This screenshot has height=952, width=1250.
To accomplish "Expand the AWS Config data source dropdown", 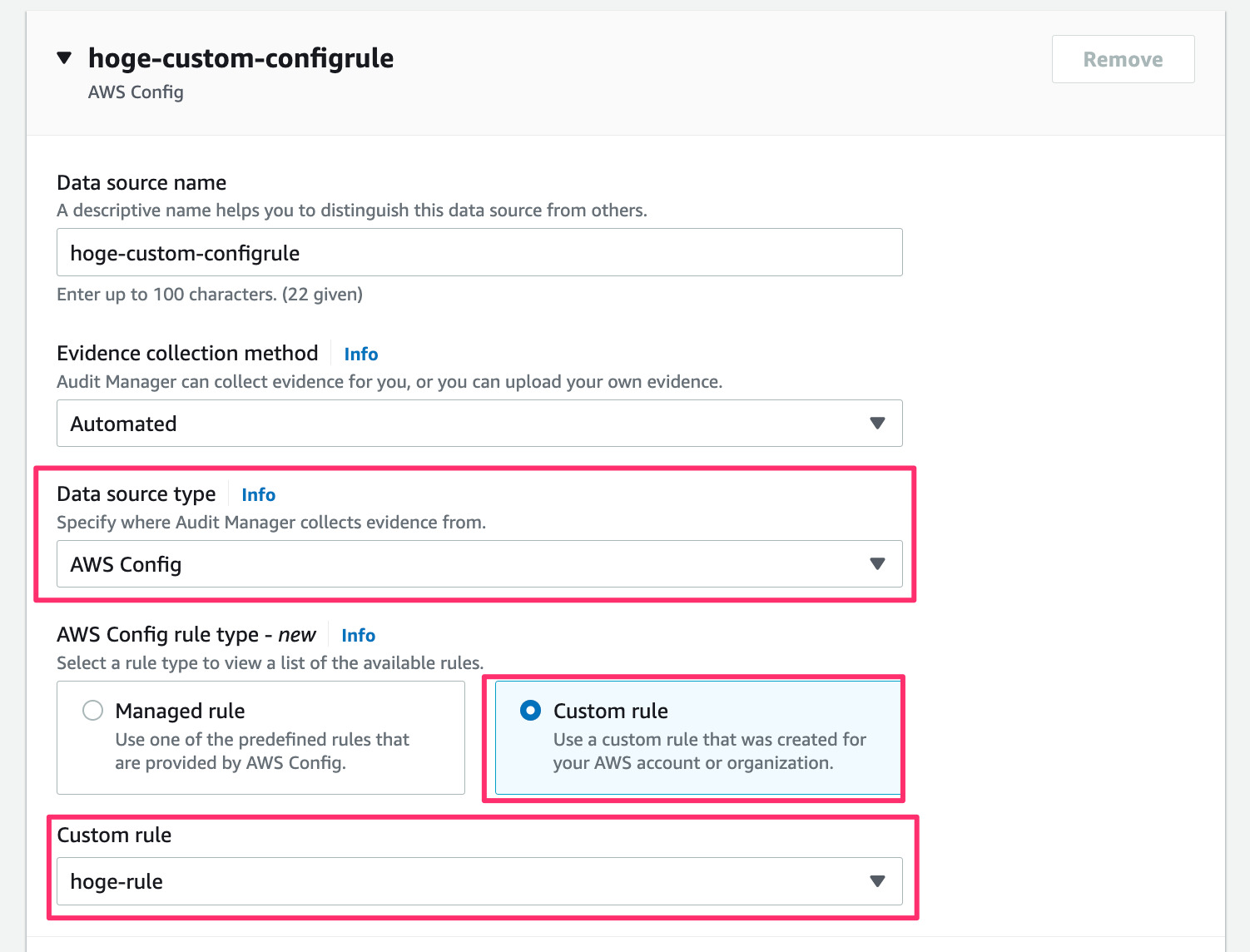I will pyautogui.click(x=479, y=564).
